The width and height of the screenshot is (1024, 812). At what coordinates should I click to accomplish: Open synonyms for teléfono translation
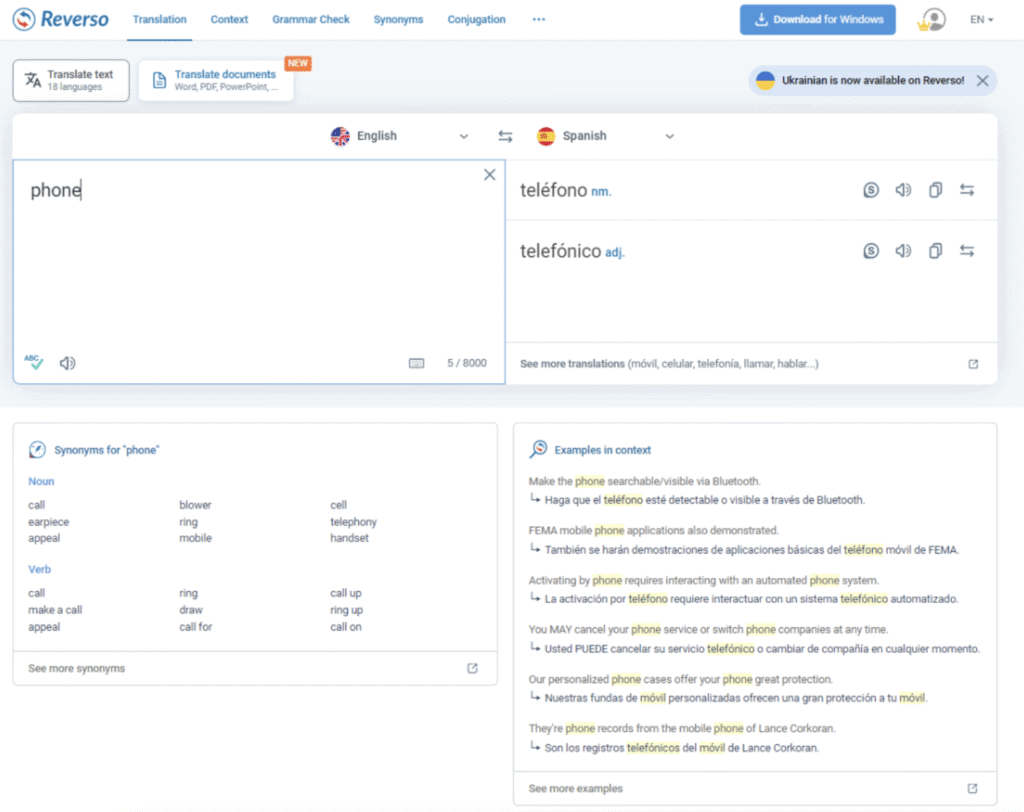pos(871,190)
